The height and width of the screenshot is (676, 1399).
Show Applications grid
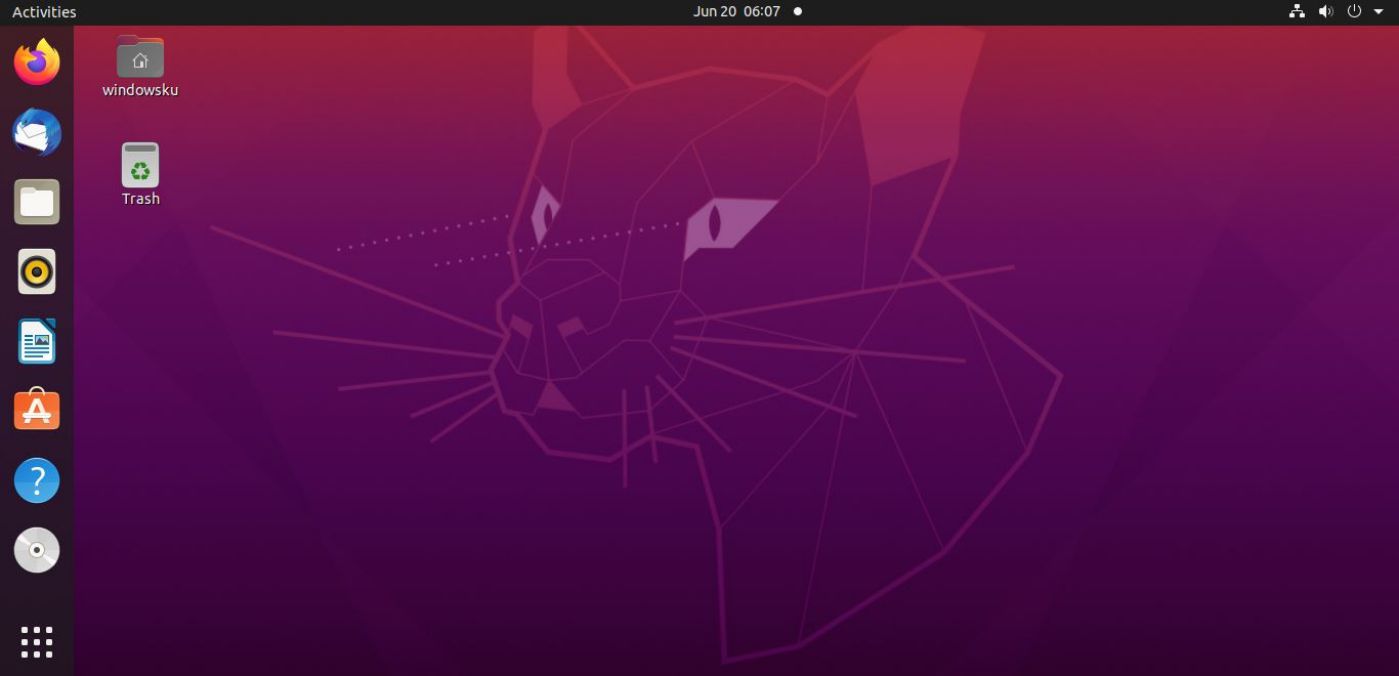click(37, 642)
